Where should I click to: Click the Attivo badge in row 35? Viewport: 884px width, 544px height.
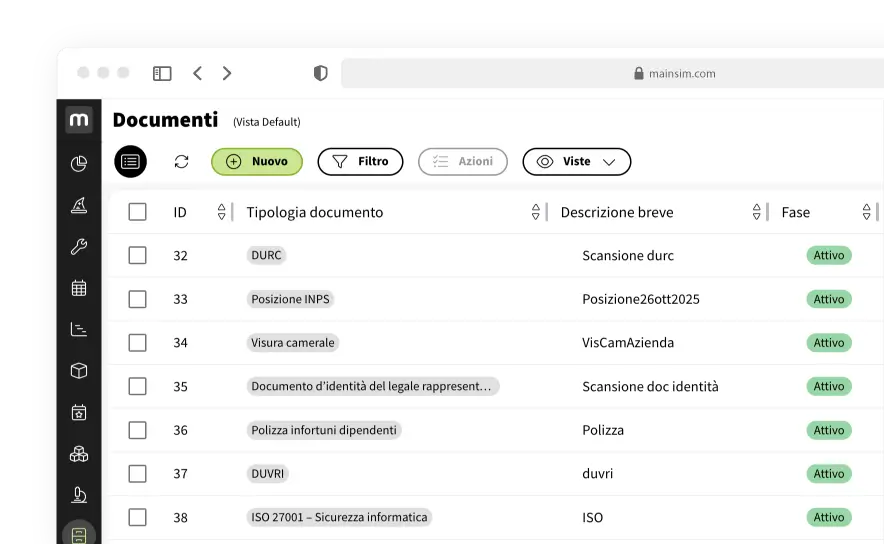click(x=829, y=386)
